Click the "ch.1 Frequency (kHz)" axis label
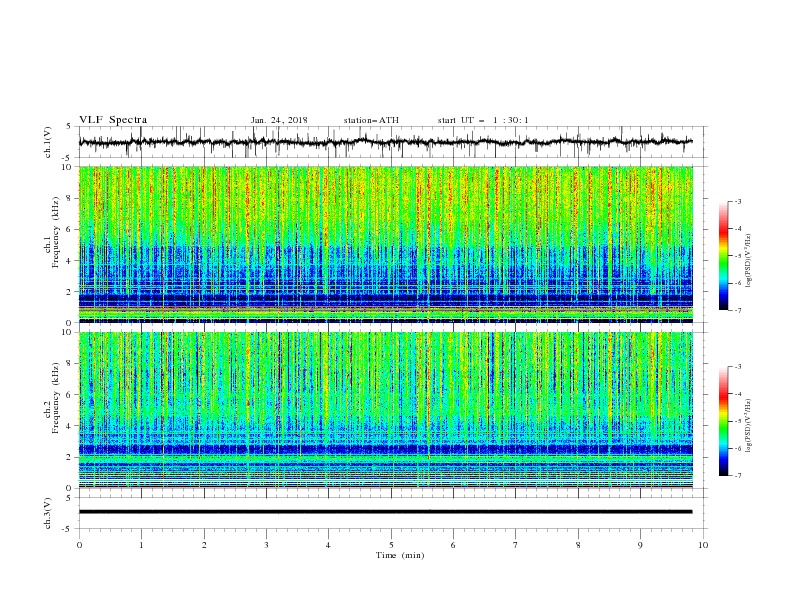Viewport: 792px width, 612px height. coord(52,232)
